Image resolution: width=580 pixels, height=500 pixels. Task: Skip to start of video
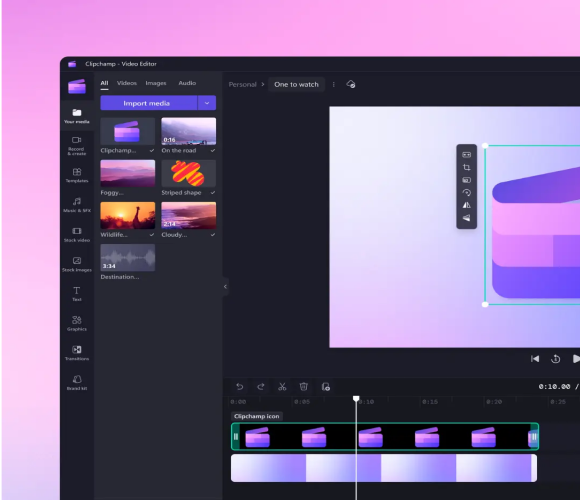click(535, 359)
